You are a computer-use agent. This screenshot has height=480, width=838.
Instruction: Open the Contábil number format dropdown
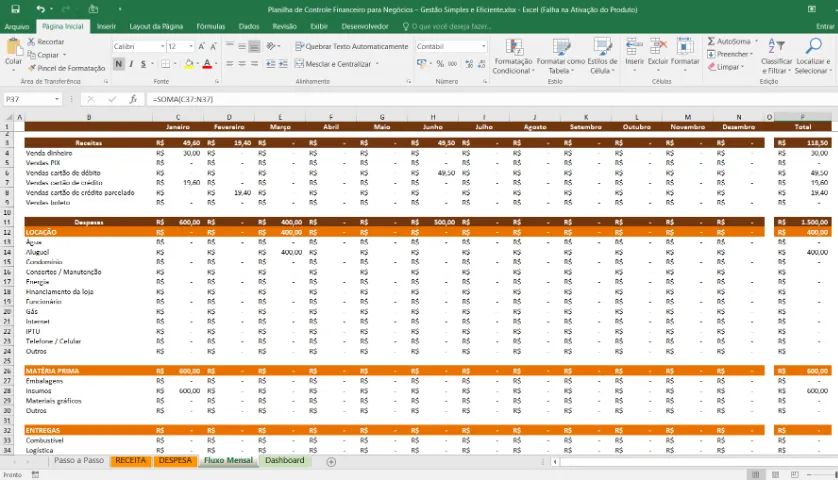coord(484,47)
